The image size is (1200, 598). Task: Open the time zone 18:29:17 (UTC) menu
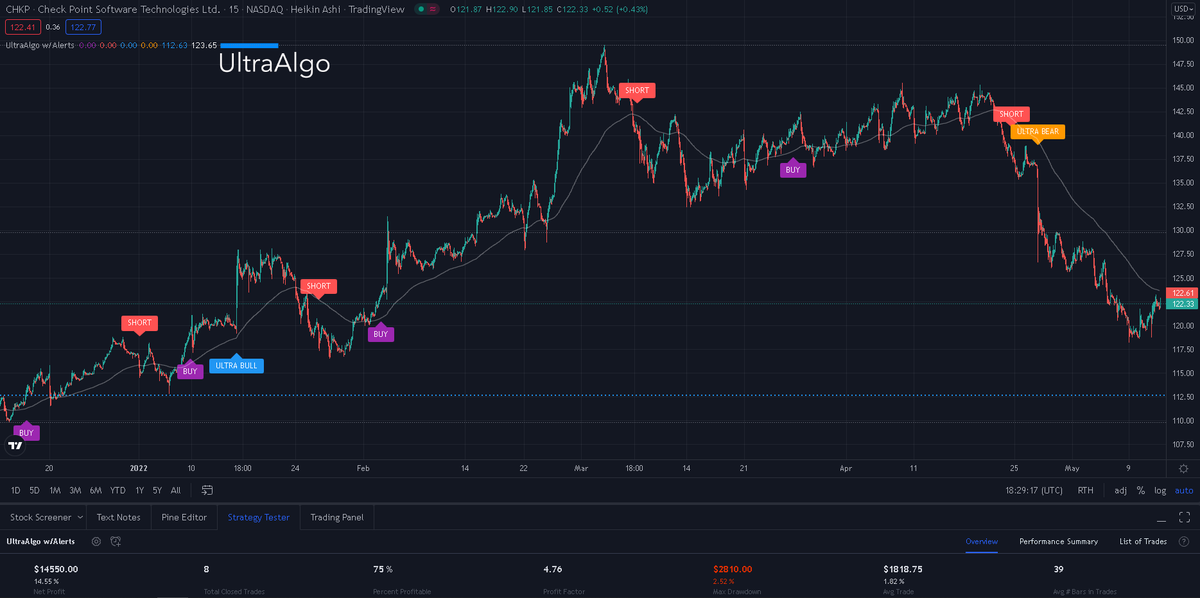pos(1035,490)
